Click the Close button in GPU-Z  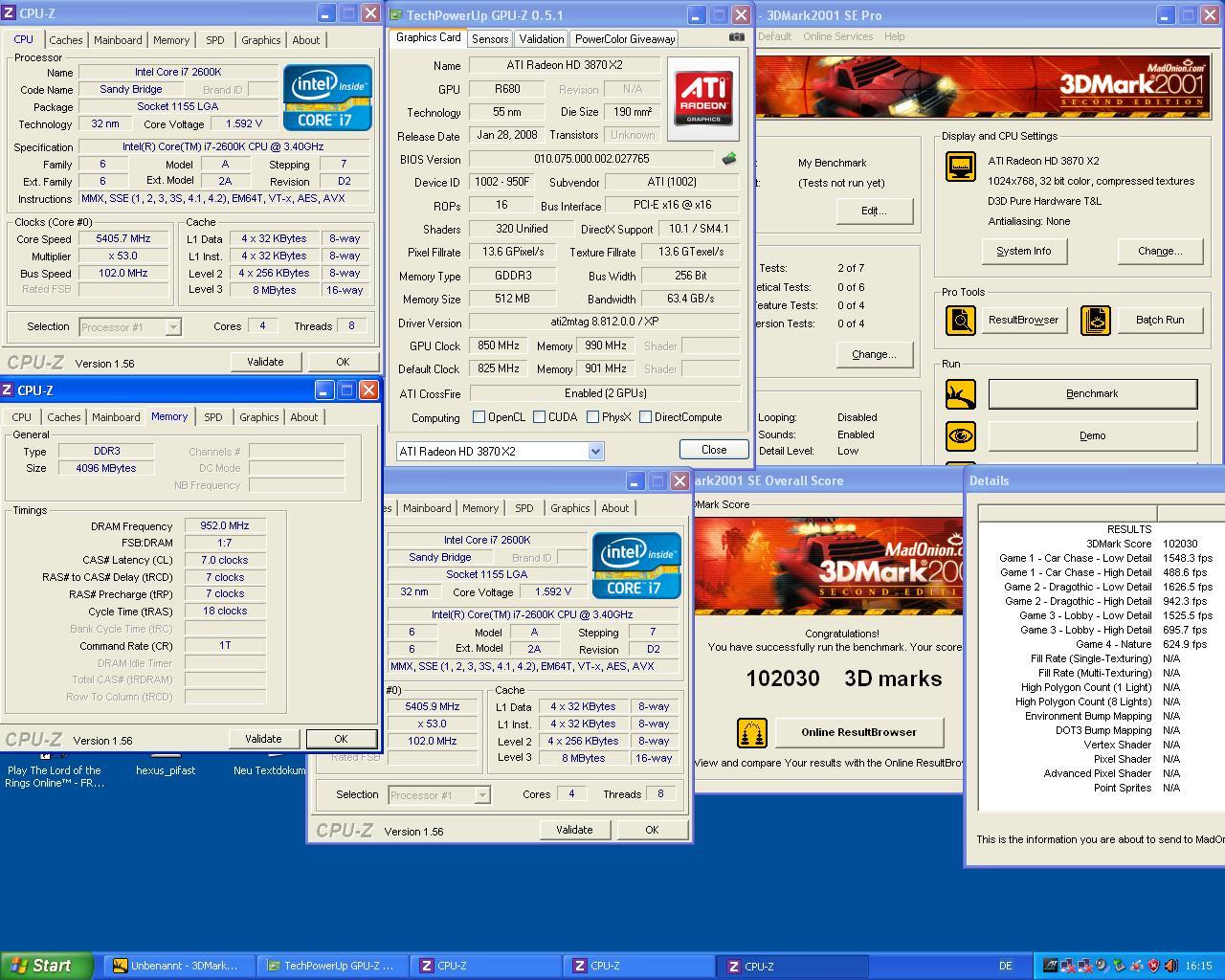coord(714,450)
